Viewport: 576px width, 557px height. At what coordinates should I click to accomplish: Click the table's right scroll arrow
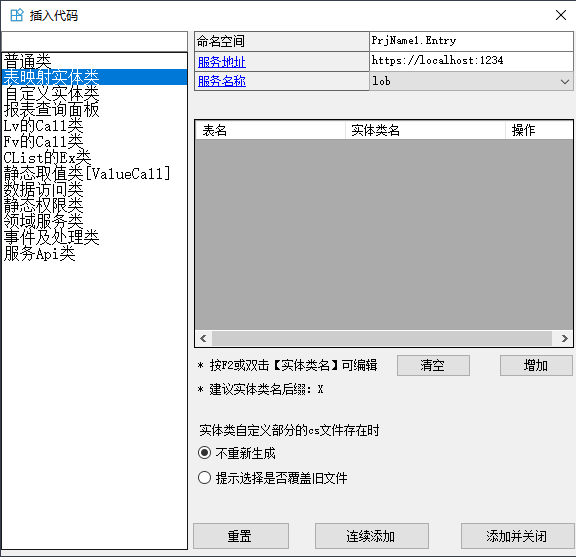pyautogui.click(x=565, y=338)
